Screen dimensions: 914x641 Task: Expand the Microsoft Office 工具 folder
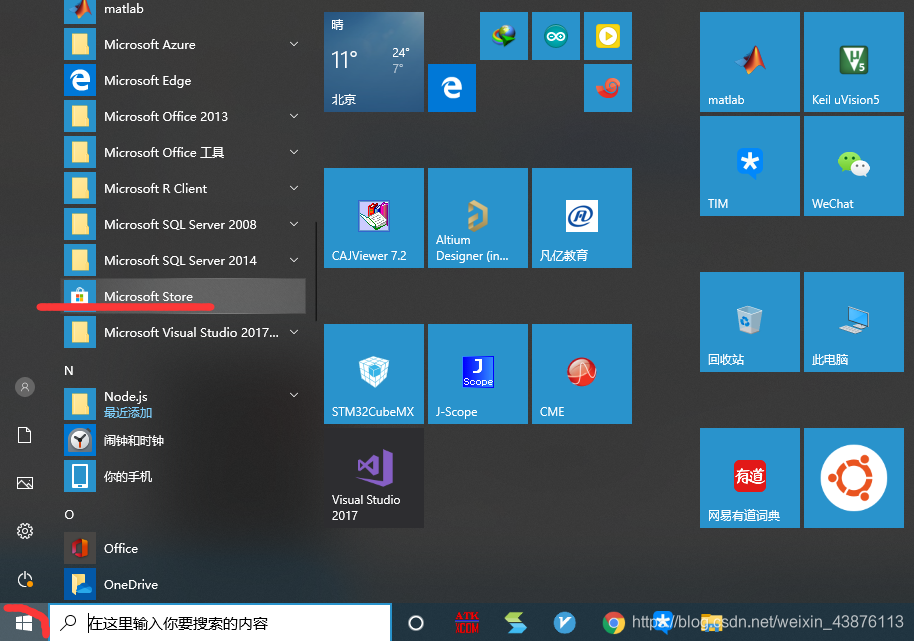[x=183, y=152]
